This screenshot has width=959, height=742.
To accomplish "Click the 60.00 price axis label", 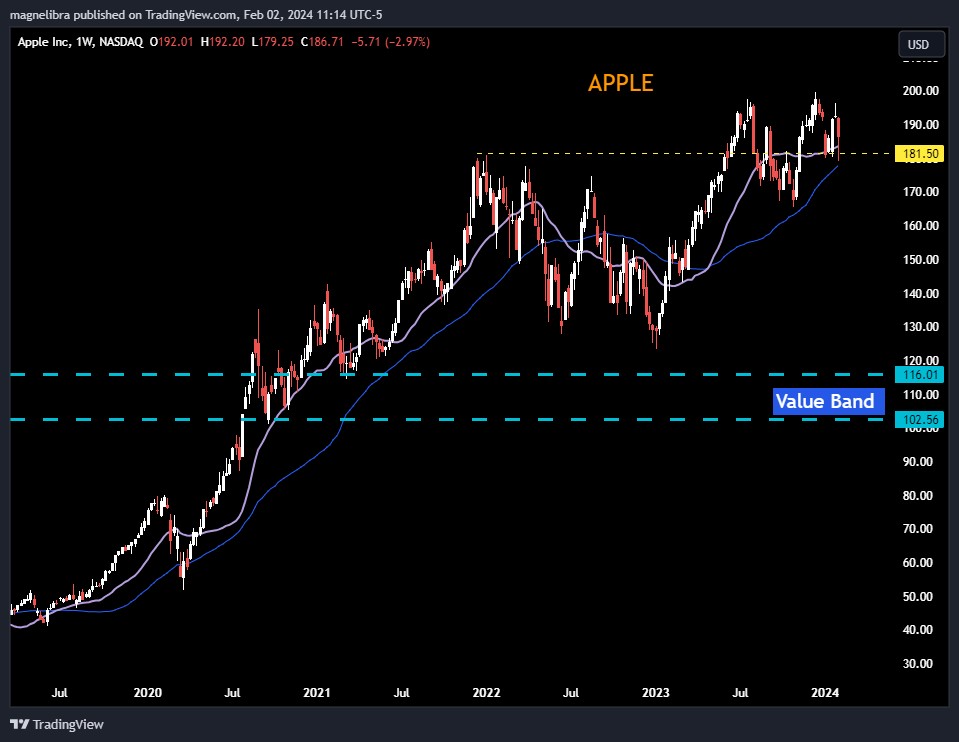I will coord(917,563).
